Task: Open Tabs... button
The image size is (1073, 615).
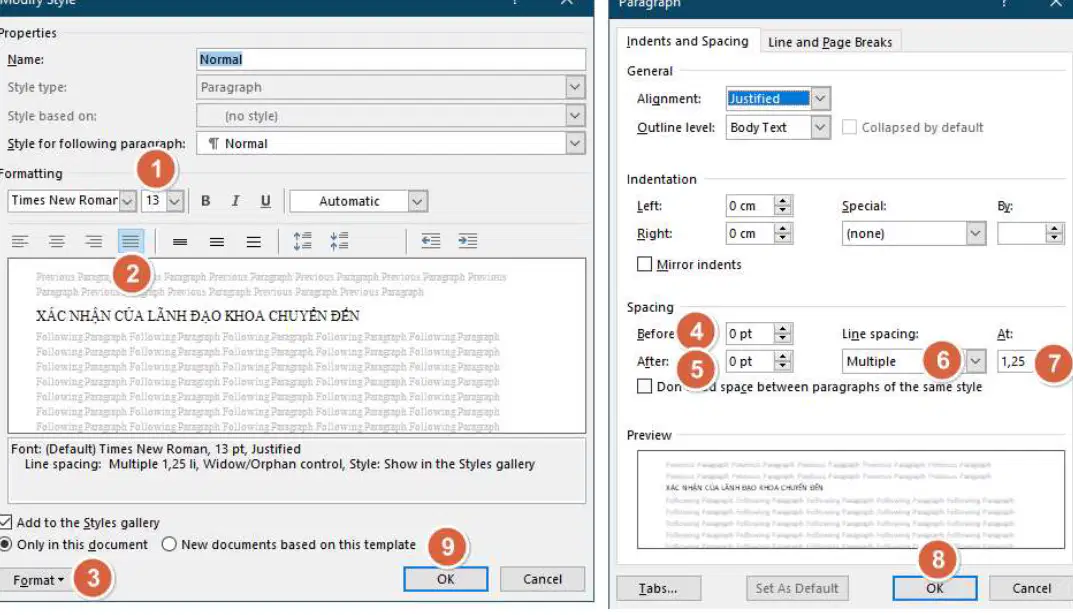Action: pos(658,588)
